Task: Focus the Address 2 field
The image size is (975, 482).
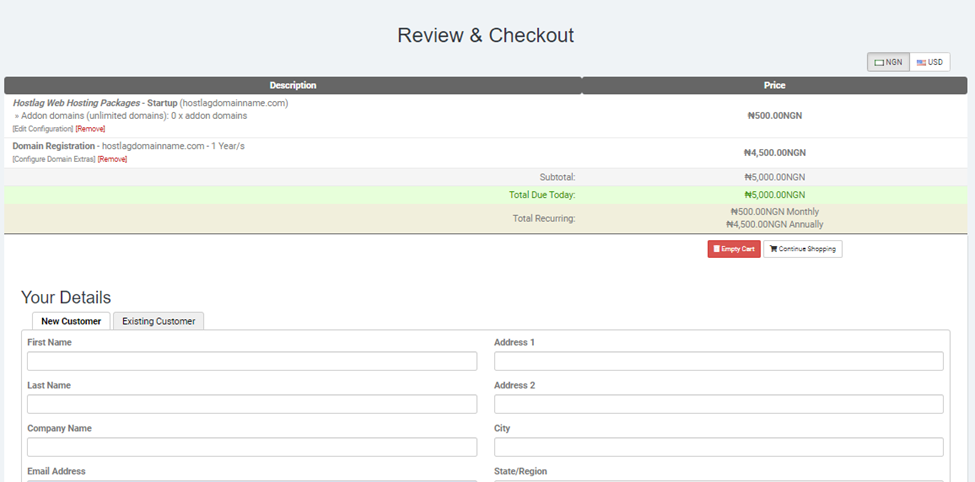Action: [718, 404]
